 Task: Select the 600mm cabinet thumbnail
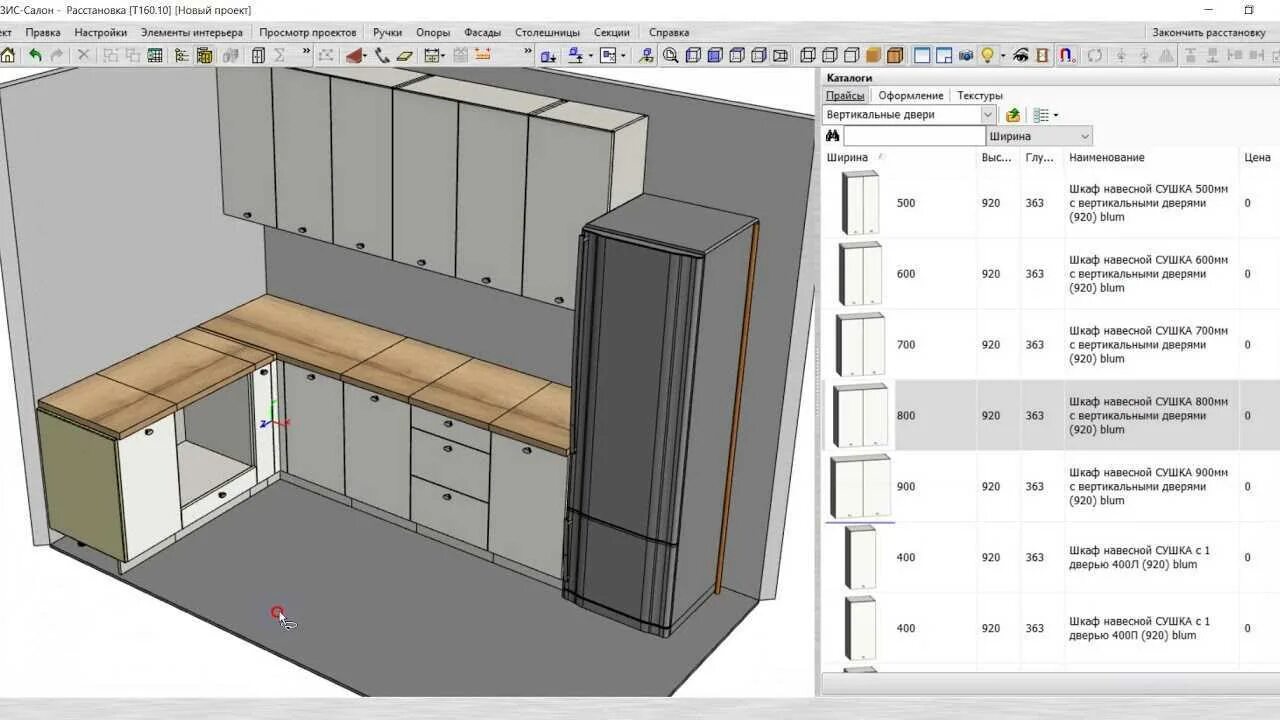pyautogui.click(x=860, y=274)
